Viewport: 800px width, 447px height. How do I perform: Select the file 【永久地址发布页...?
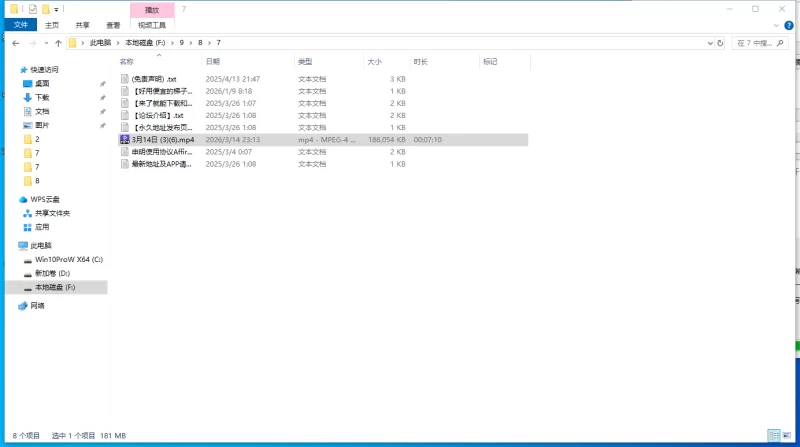click(x=162, y=128)
